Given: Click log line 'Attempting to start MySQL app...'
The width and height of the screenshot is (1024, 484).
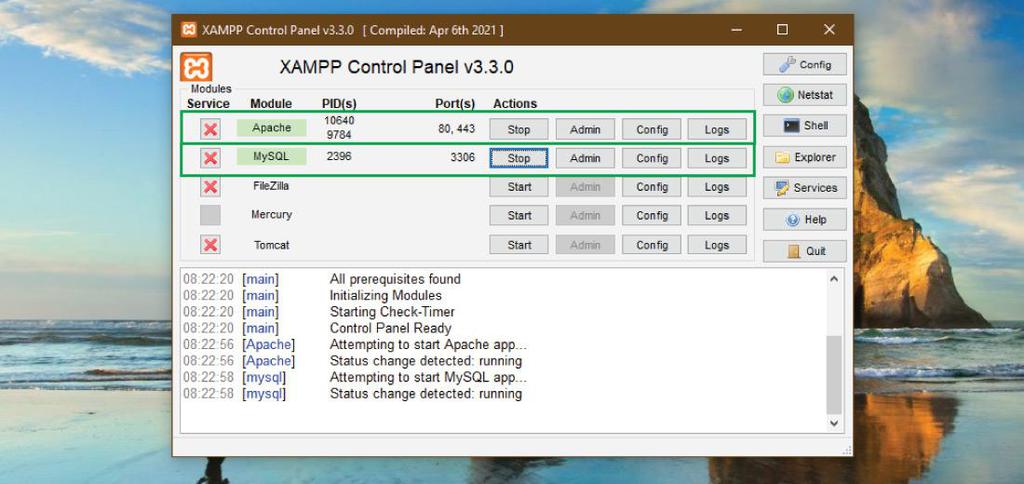Looking at the screenshot, I should [428, 378].
